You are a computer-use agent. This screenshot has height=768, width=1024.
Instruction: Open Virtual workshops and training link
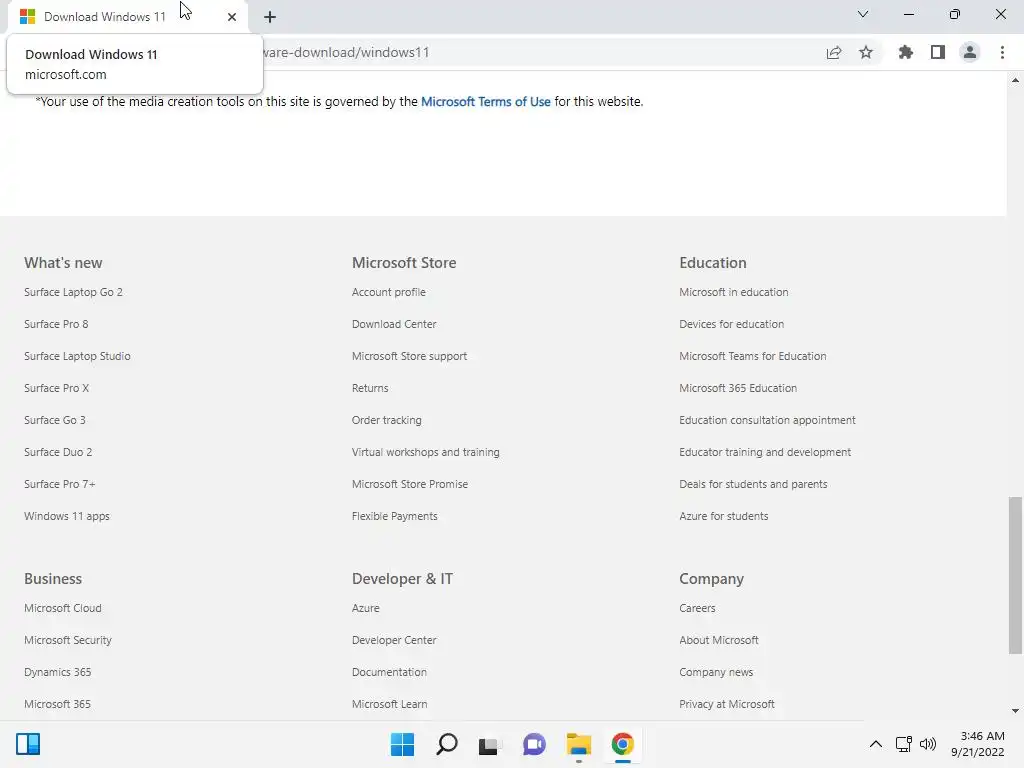pyautogui.click(x=426, y=452)
